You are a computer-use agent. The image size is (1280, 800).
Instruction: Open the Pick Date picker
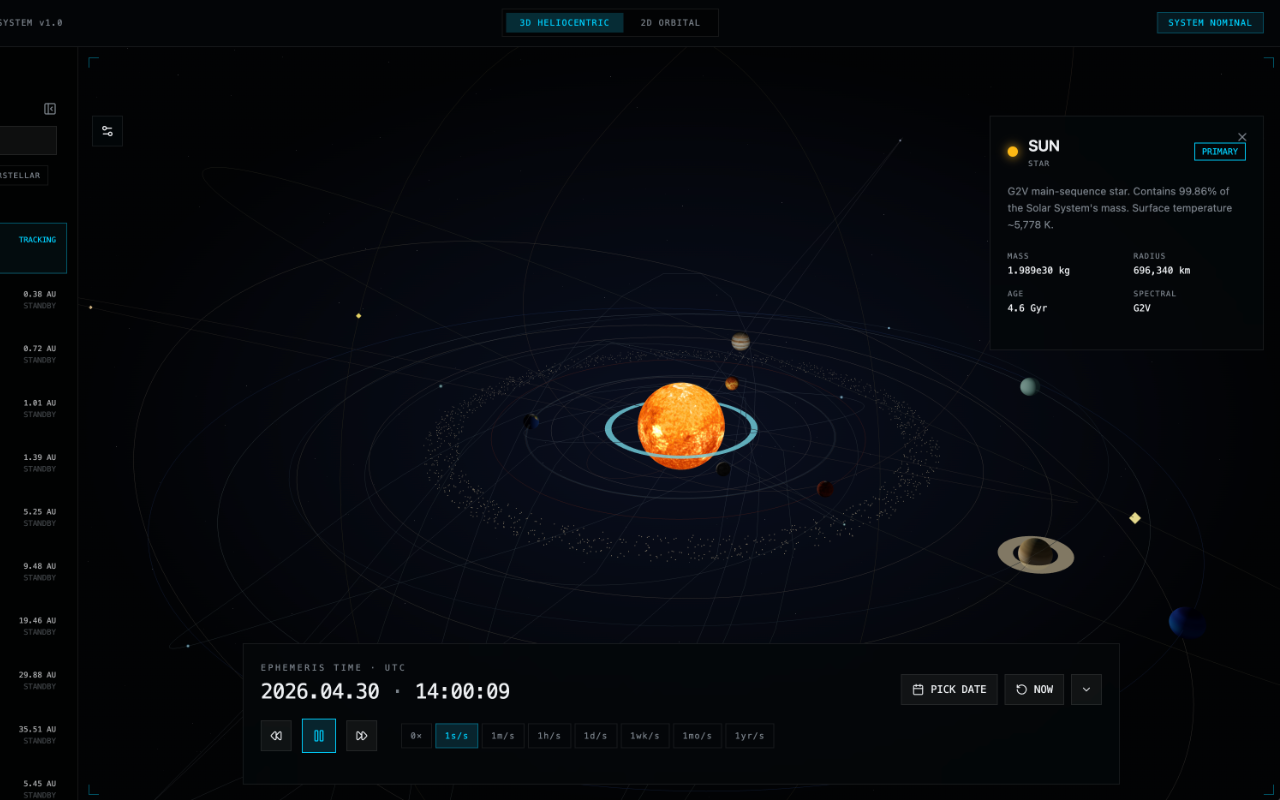coord(949,689)
